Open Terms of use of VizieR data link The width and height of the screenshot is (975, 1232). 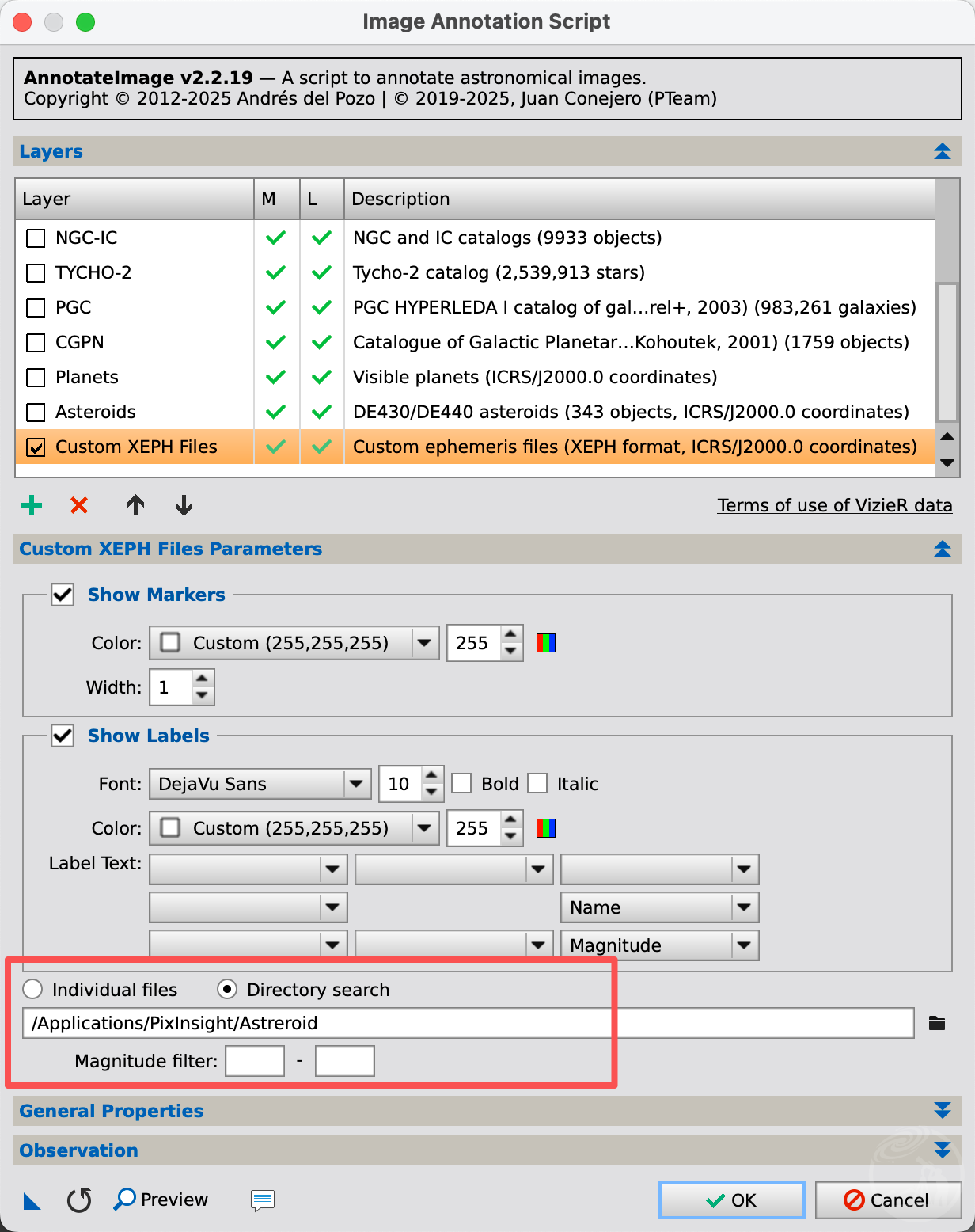click(x=834, y=505)
